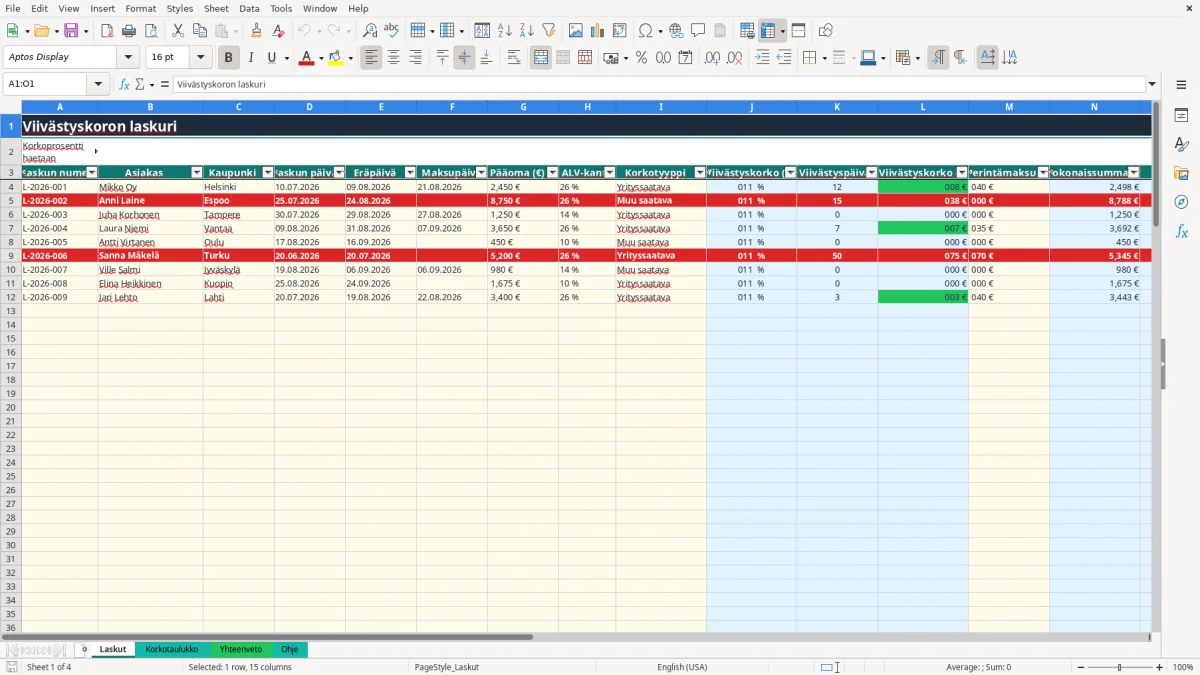The image size is (1200, 675).
Task: Click the AutoFilter funnel icon
Action: 548,31
